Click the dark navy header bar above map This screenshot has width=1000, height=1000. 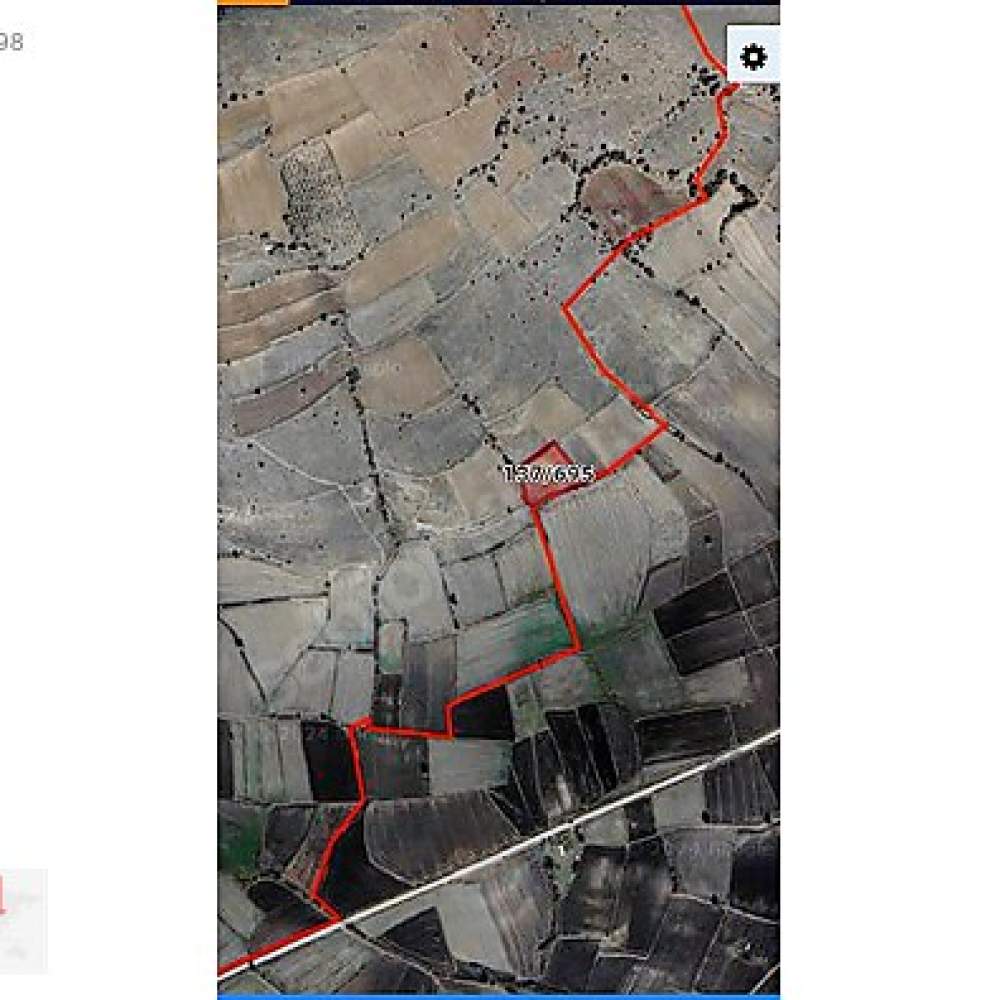(x=534, y=3)
